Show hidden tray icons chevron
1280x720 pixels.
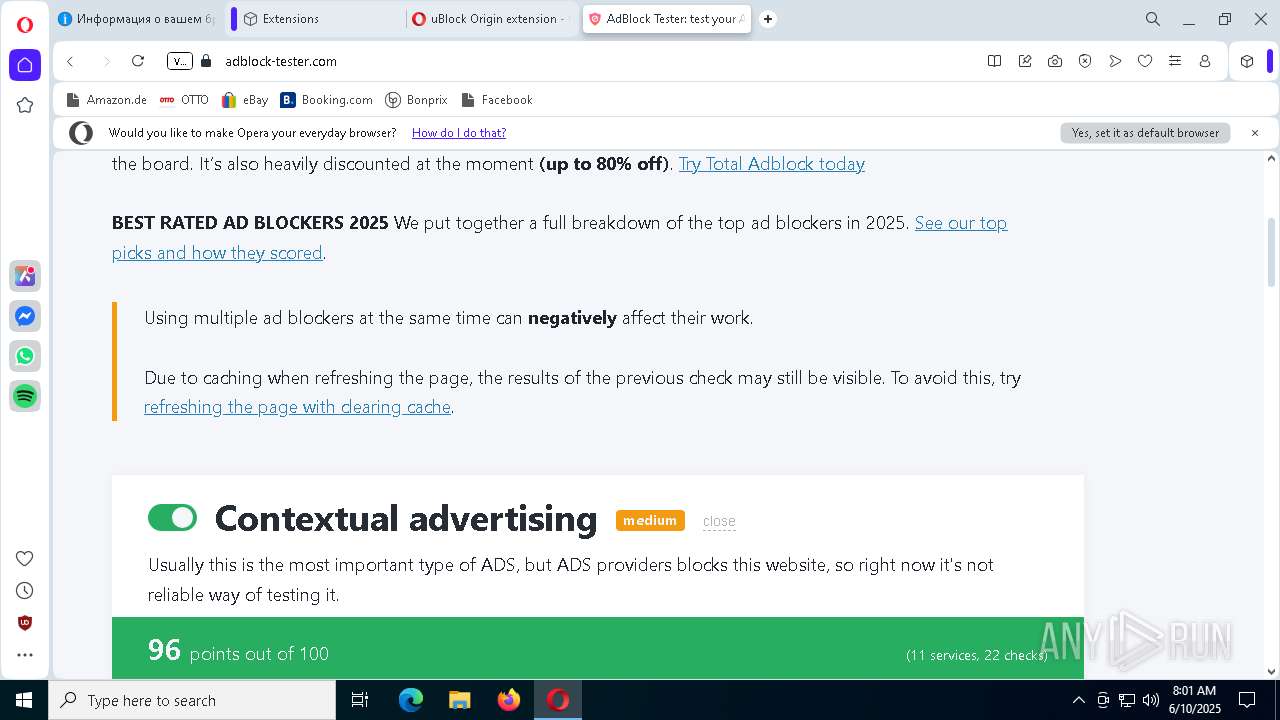click(1079, 700)
